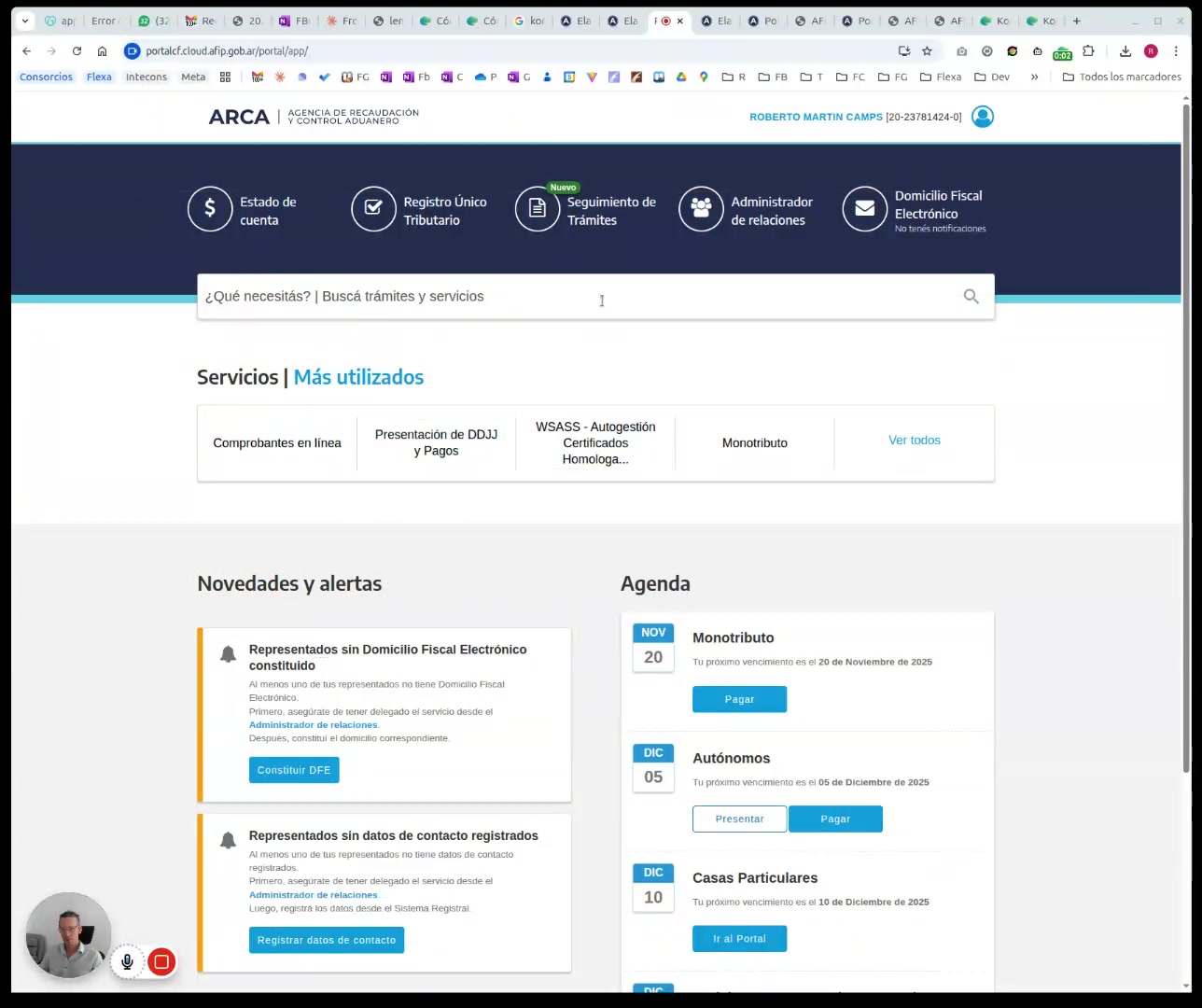Stop the screen recording
The width and height of the screenshot is (1202, 1008).
161,961
